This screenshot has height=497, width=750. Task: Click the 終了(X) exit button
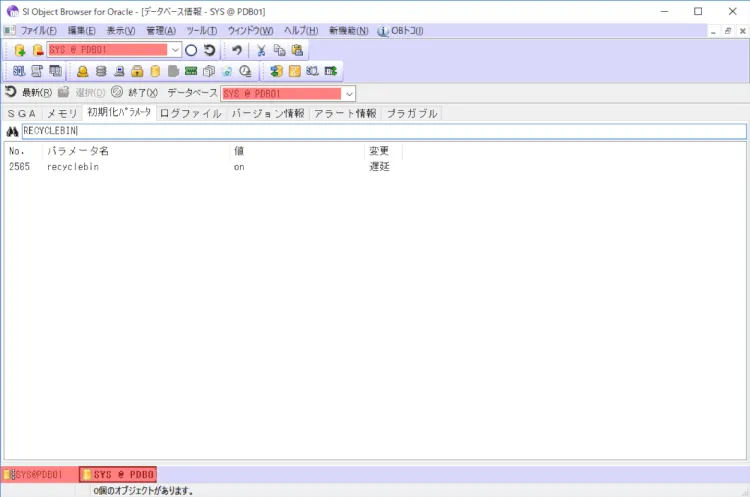click(x=134, y=92)
